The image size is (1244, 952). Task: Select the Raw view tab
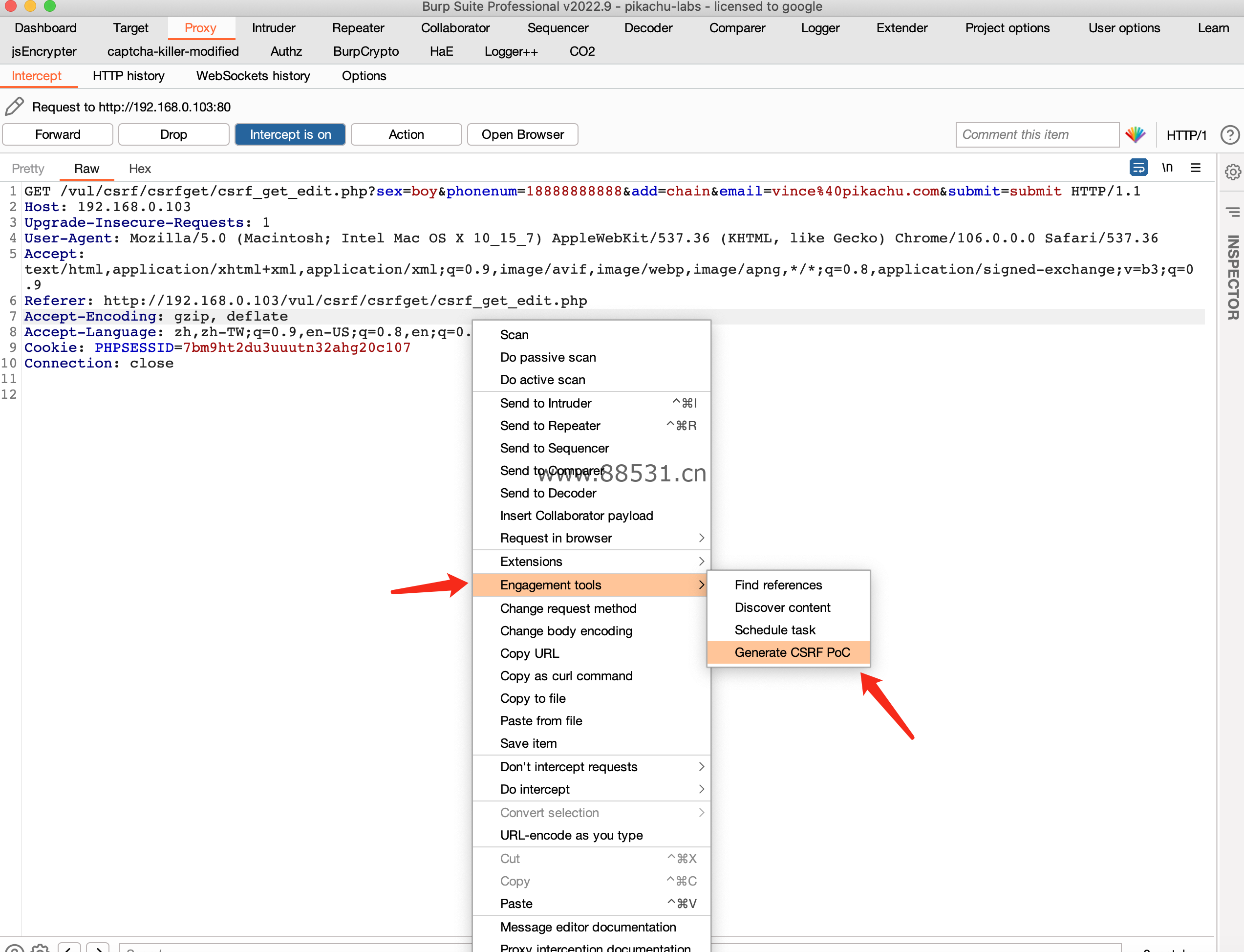pos(86,168)
